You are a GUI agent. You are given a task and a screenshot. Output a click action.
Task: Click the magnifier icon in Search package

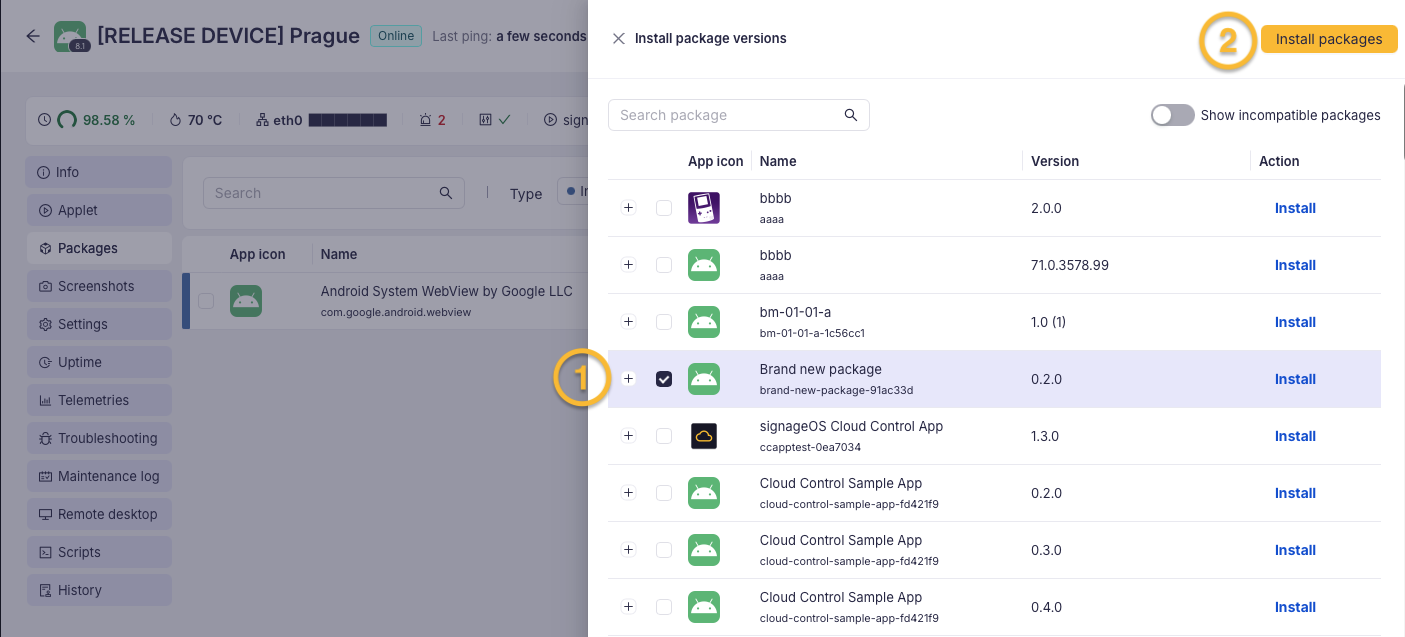coord(851,115)
